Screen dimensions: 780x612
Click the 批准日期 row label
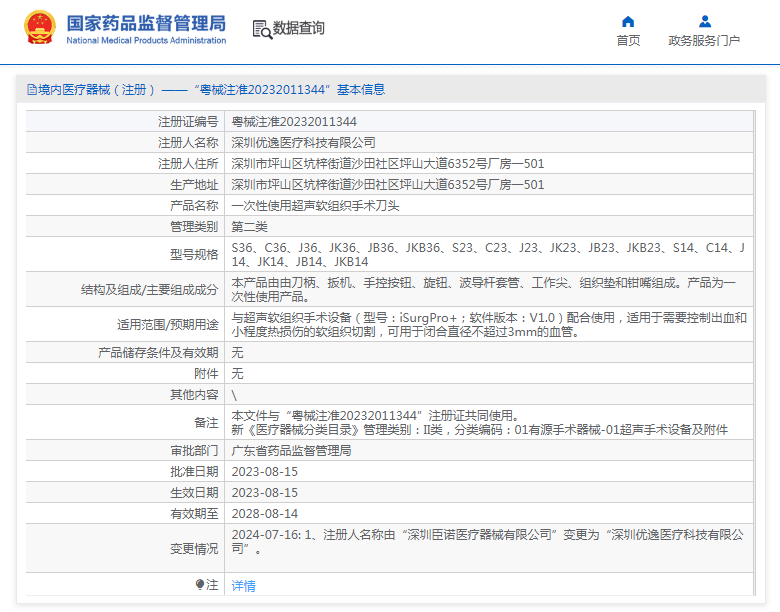194,471
